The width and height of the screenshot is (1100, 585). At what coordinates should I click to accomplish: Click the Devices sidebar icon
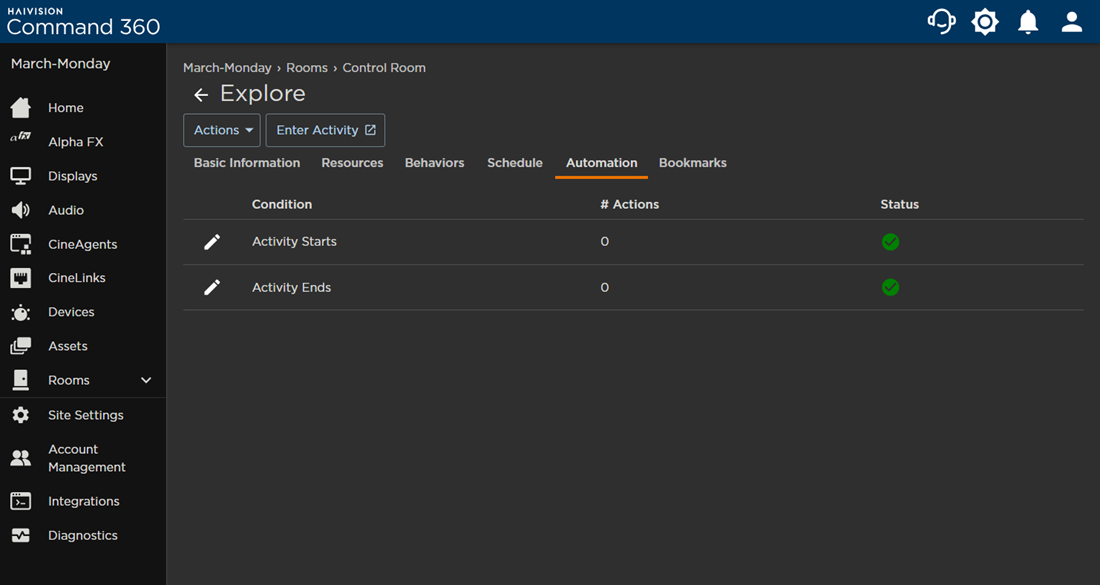(x=20, y=312)
